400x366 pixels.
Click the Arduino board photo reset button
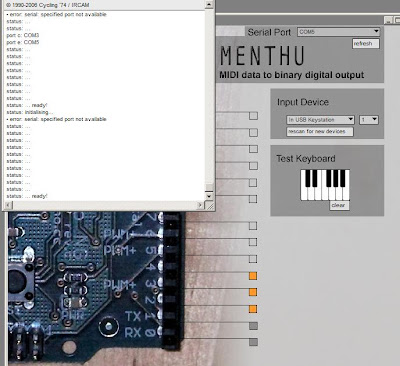pos(17,282)
